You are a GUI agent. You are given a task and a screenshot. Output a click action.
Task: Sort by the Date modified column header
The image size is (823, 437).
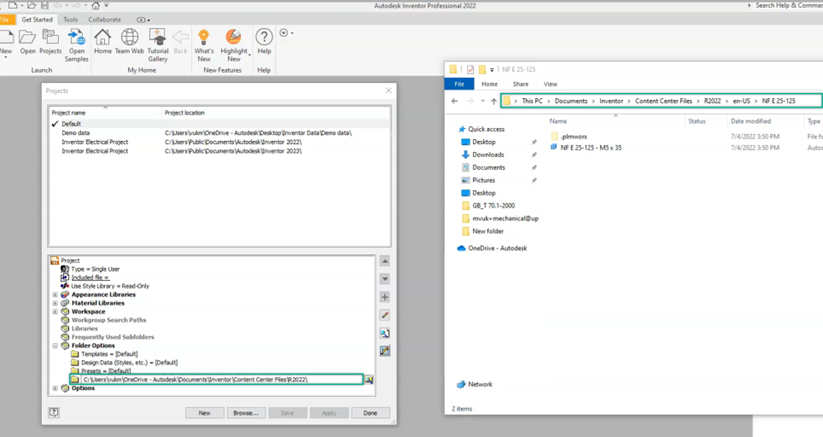pos(751,121)
